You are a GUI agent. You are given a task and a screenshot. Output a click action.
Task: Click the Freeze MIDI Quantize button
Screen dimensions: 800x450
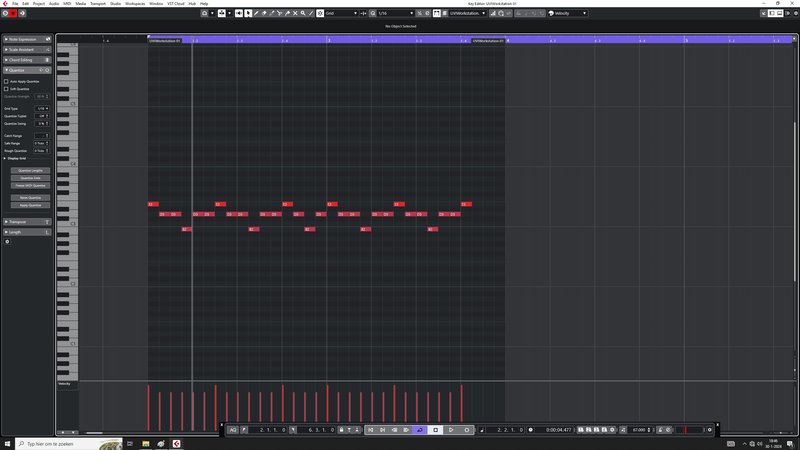point(30,186)
